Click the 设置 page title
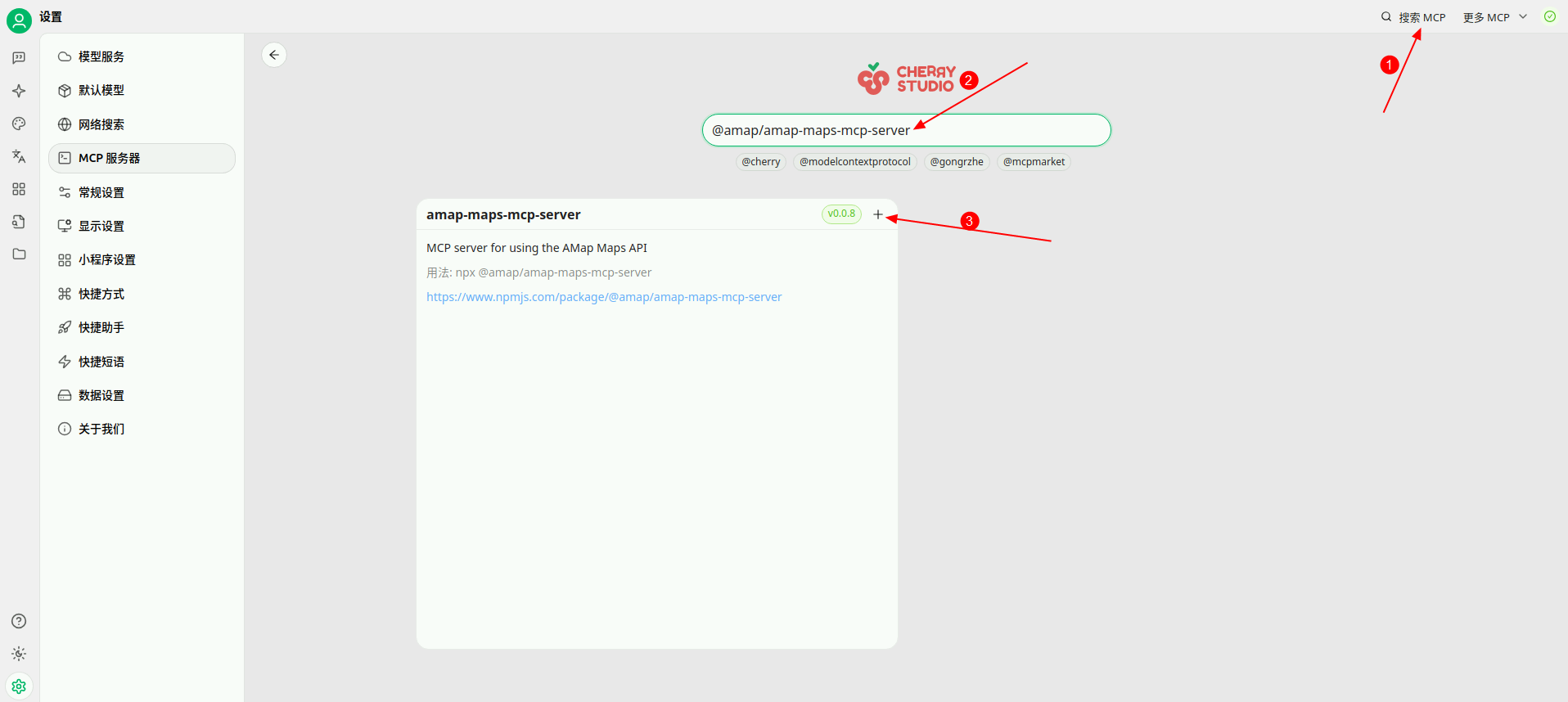Screen dimensions: 1568x702 (51, 16)
